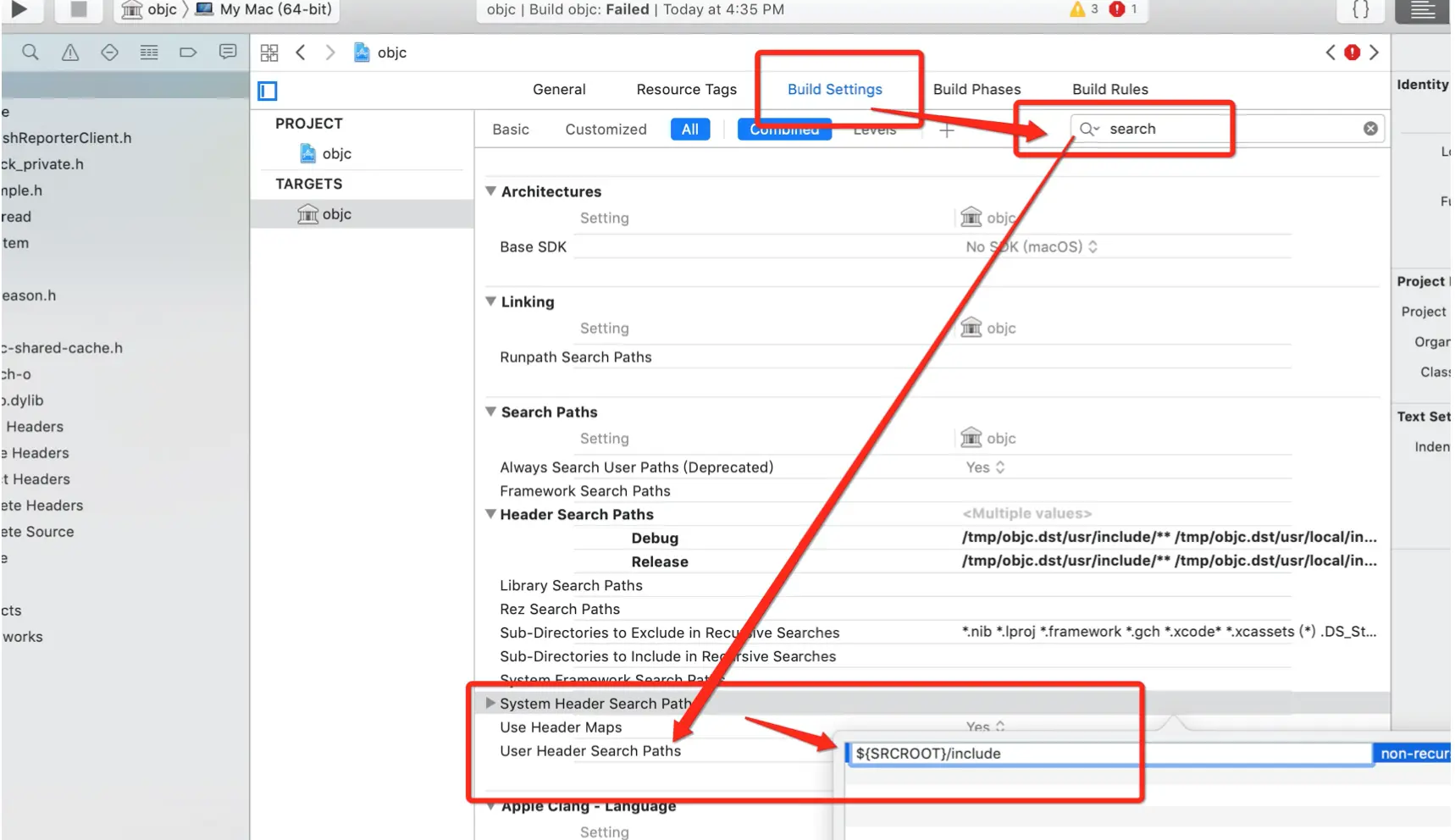Switch to the General tab

(x=559, y=90)
